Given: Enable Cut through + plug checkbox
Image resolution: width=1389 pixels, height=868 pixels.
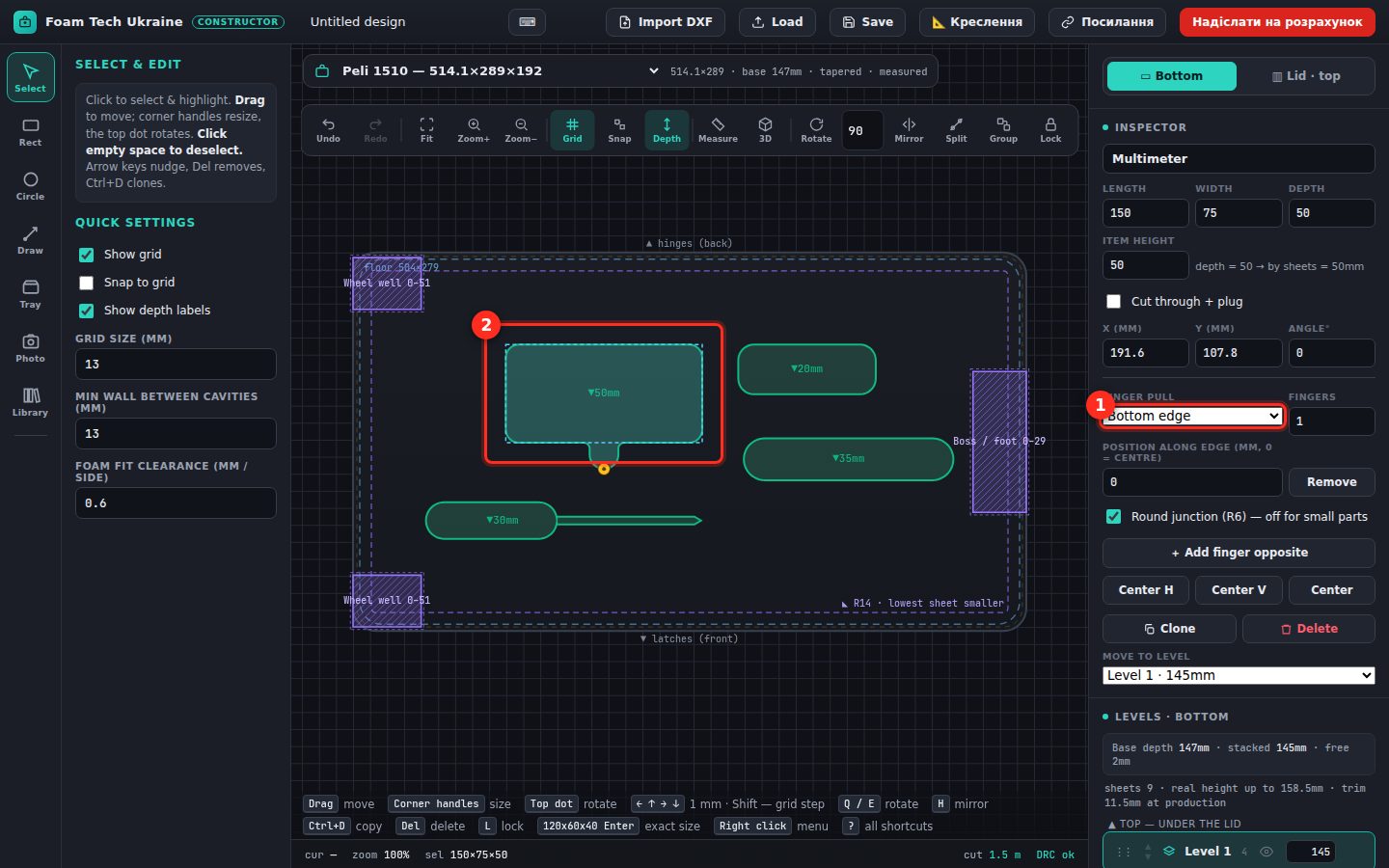Looking at the screenshot, I should tap(1114, 302).
